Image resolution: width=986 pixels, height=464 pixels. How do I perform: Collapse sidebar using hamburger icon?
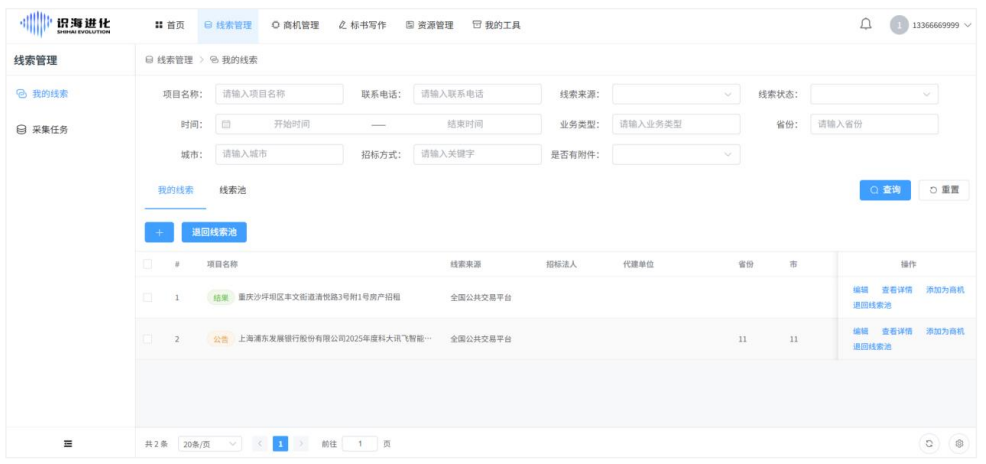coord(67,442)
